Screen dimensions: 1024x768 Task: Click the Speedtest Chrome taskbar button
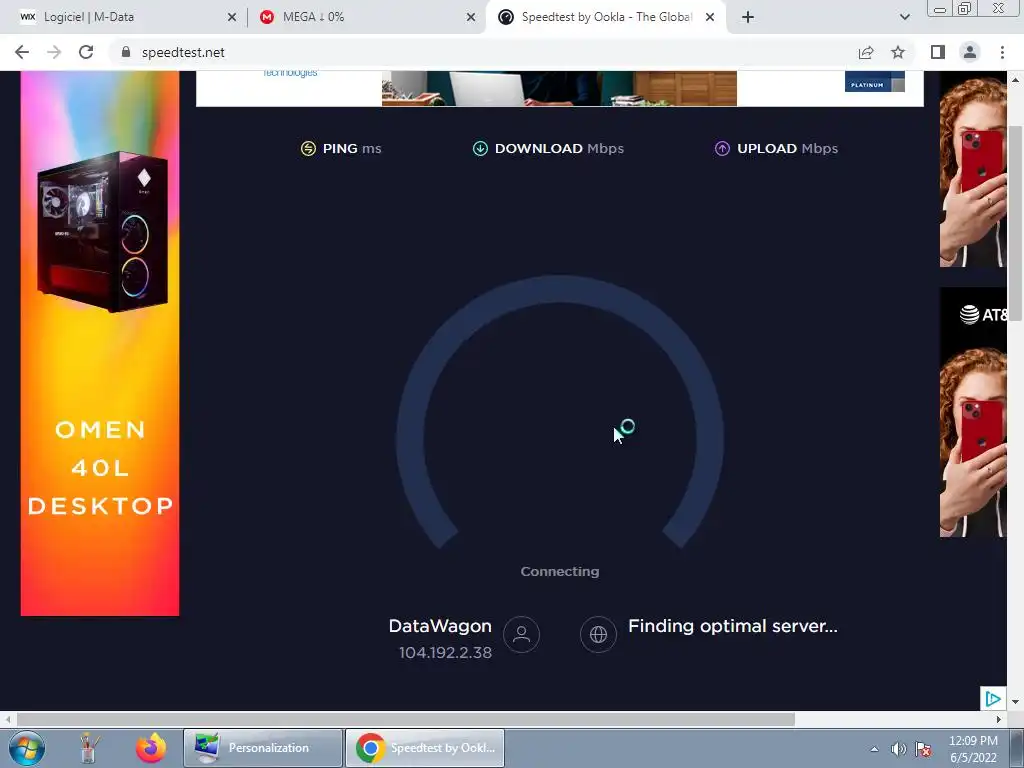[x=425, y=748]
